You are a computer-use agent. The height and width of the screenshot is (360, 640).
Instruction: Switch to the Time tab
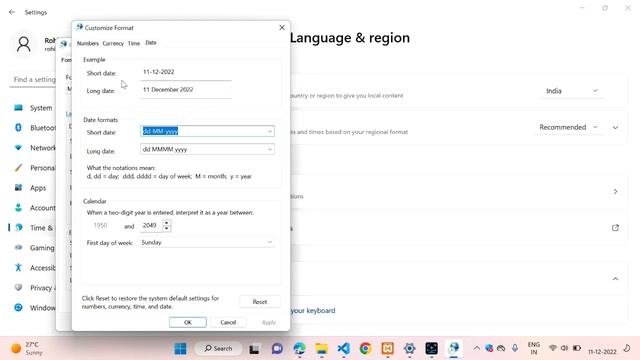134,43
